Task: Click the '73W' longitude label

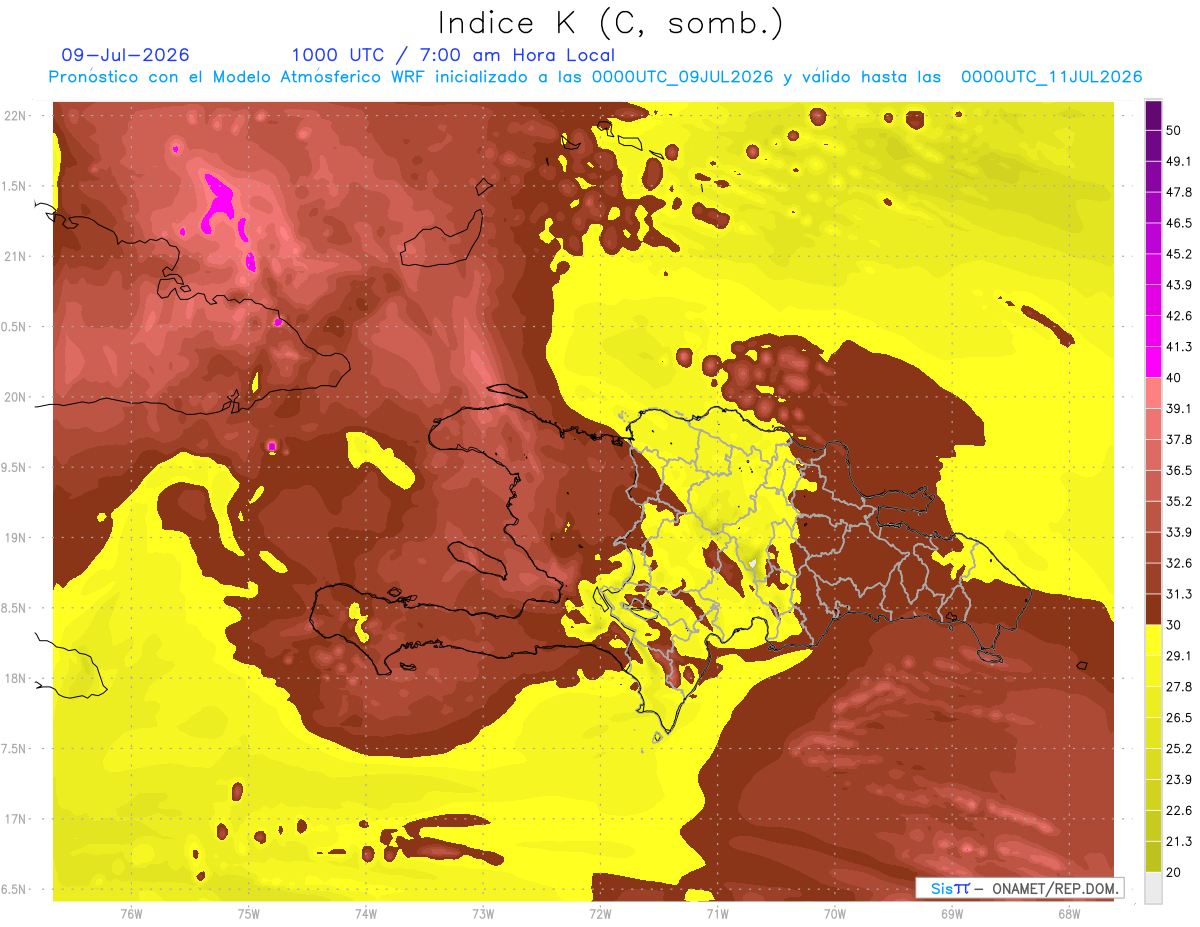Action: coord(483,914)
